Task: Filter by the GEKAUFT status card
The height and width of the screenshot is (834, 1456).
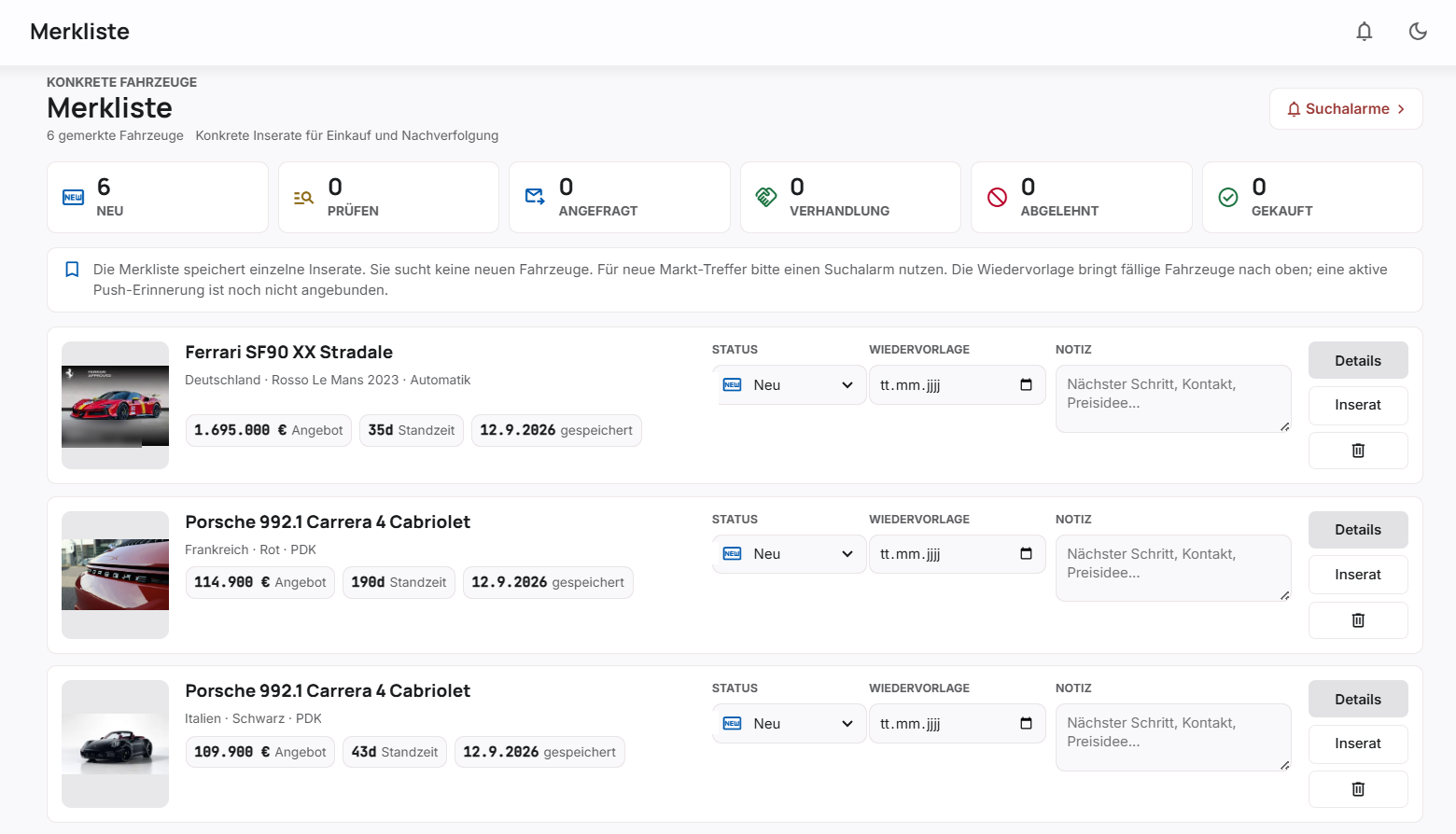Action: coord(1312,198)
